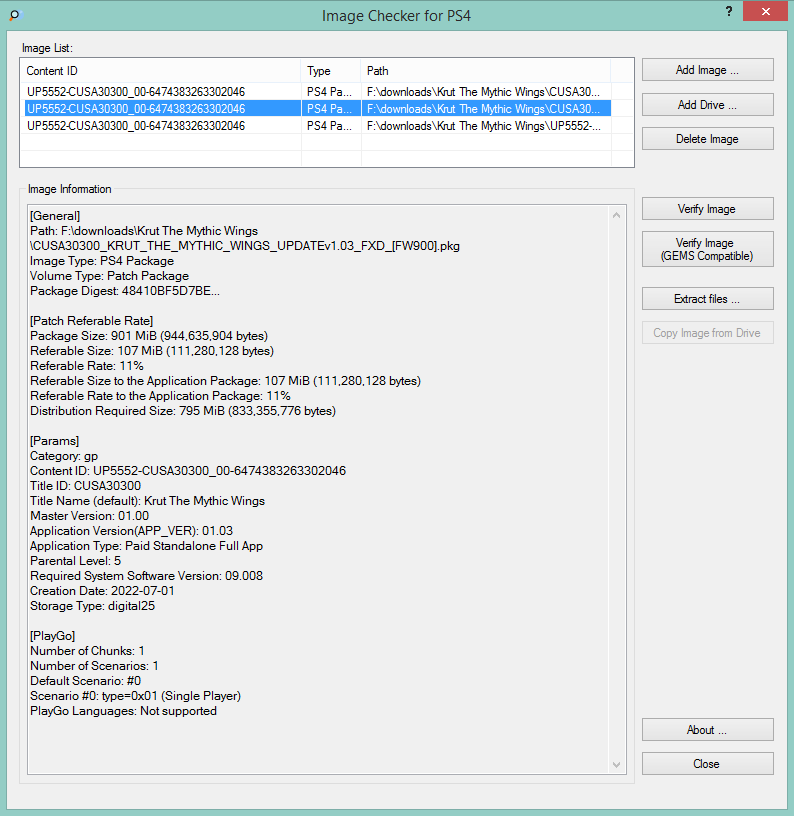
Task: Sort list by Type column header
Action: [x=330, y=71]
